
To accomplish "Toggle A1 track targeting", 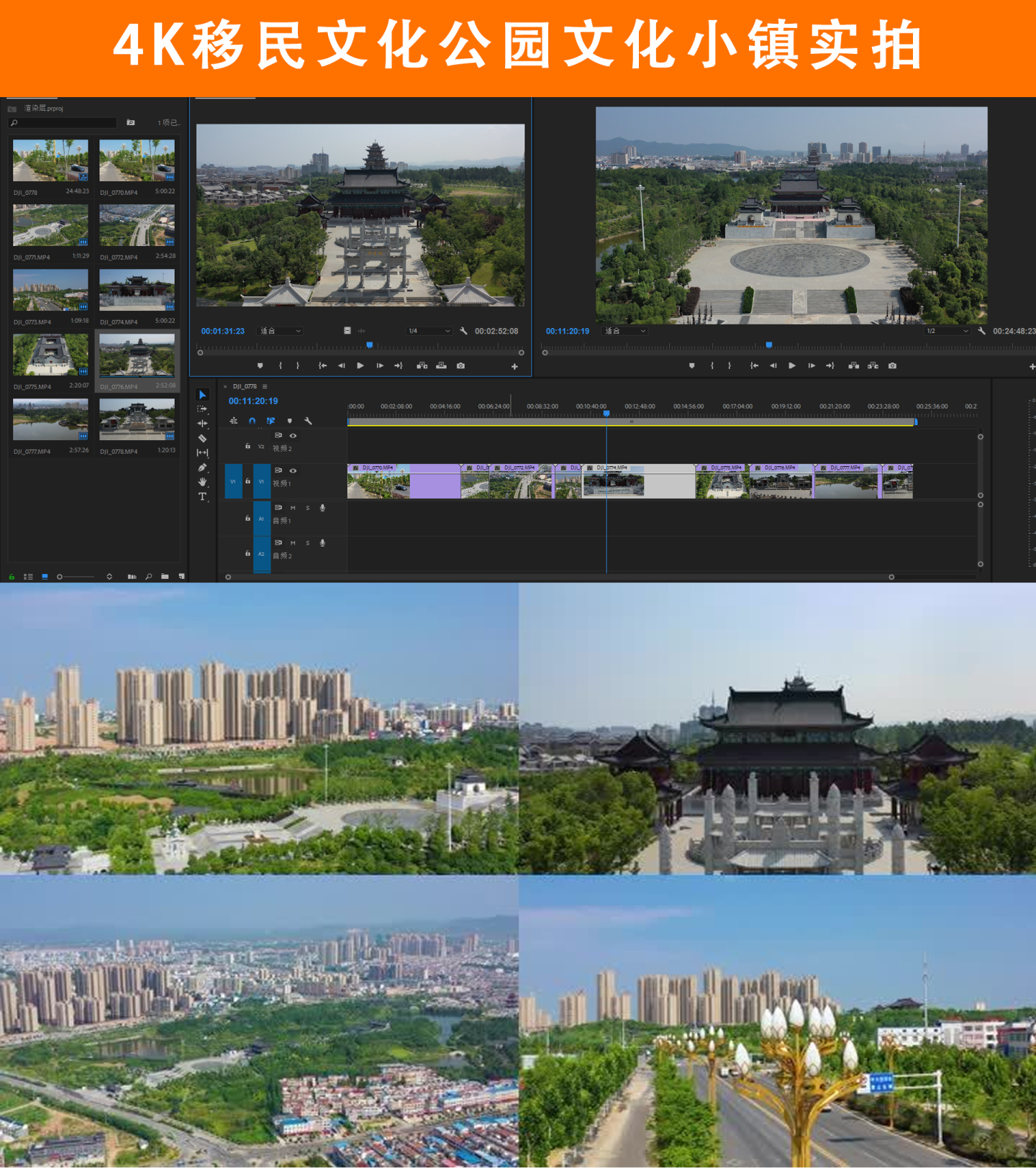I will [x=262, y=519].
